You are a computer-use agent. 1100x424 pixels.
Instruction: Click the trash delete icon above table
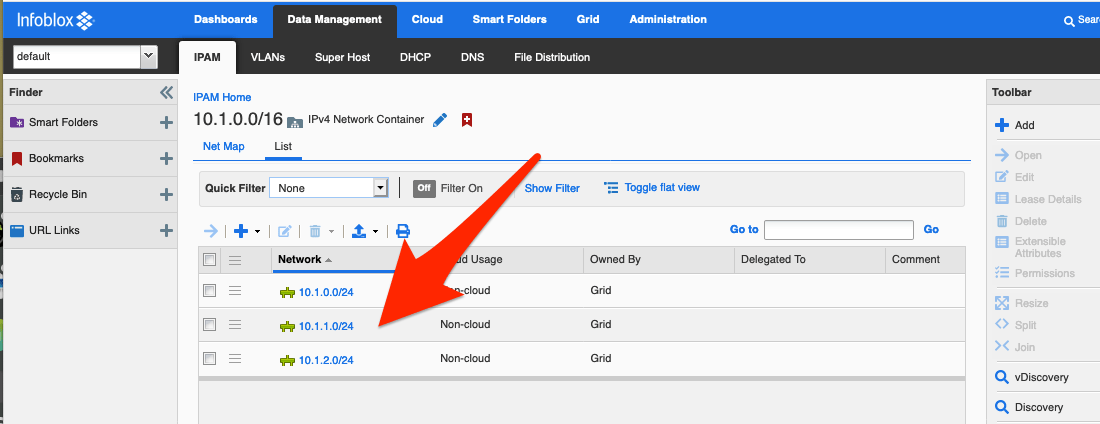[315, 230]
